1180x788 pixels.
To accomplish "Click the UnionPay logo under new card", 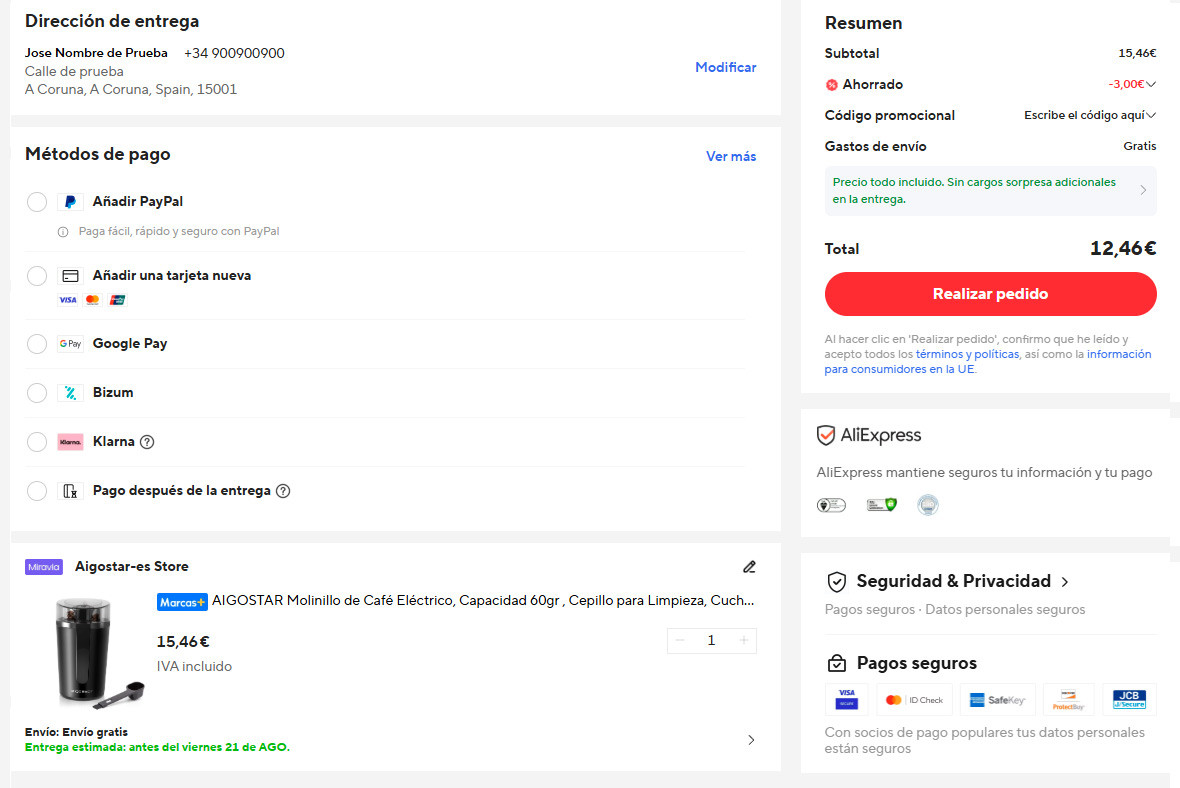I will pos(117,300).
